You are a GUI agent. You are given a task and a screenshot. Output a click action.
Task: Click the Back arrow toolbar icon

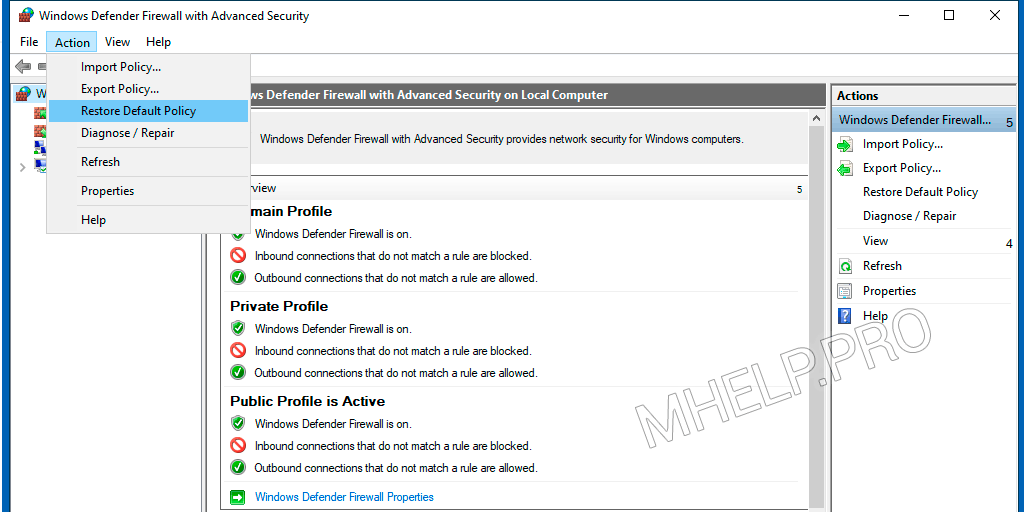pyautogui.click(x=23, y=66)
